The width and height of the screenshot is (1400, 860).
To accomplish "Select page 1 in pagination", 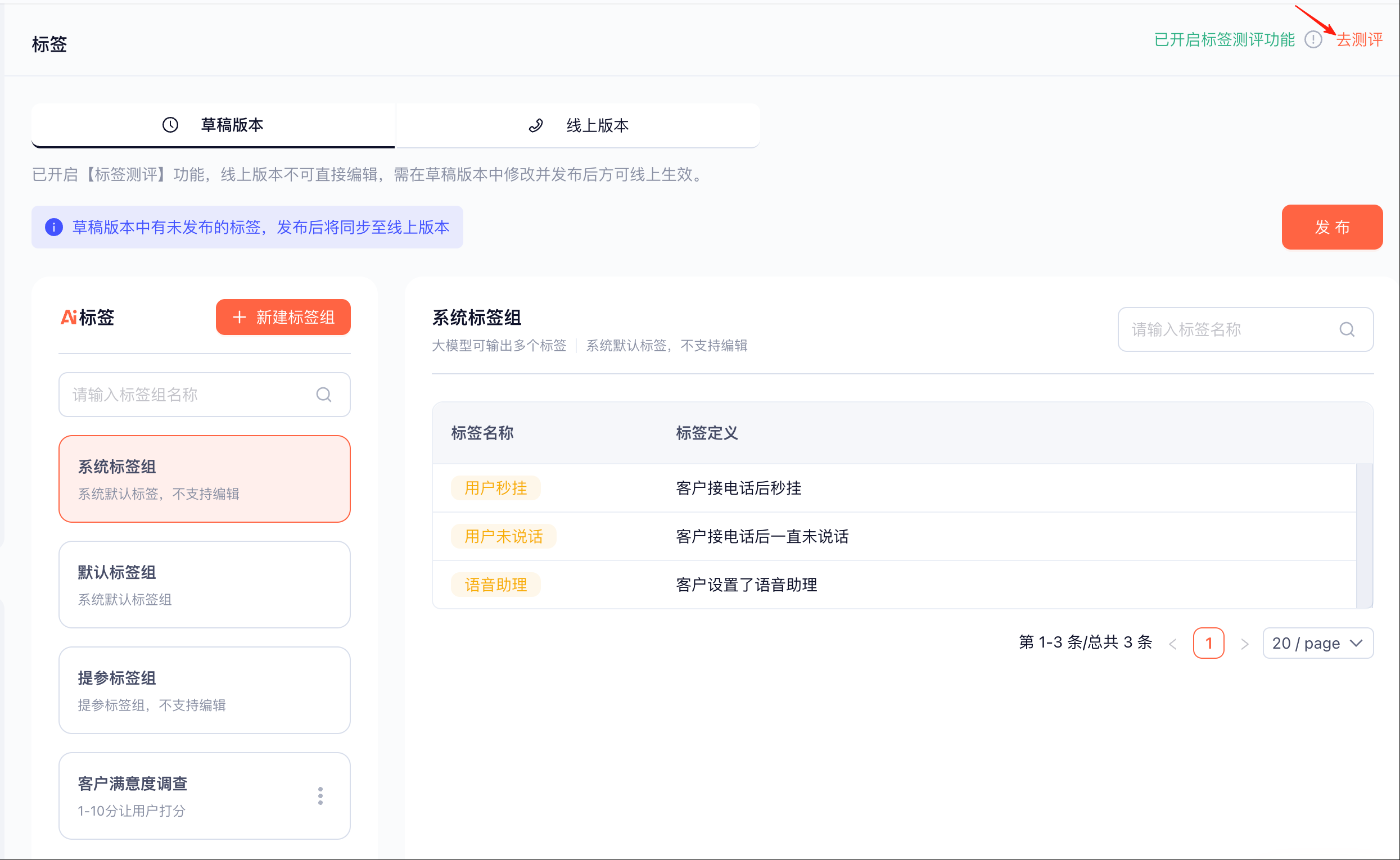I will [x=1209, y=643].
